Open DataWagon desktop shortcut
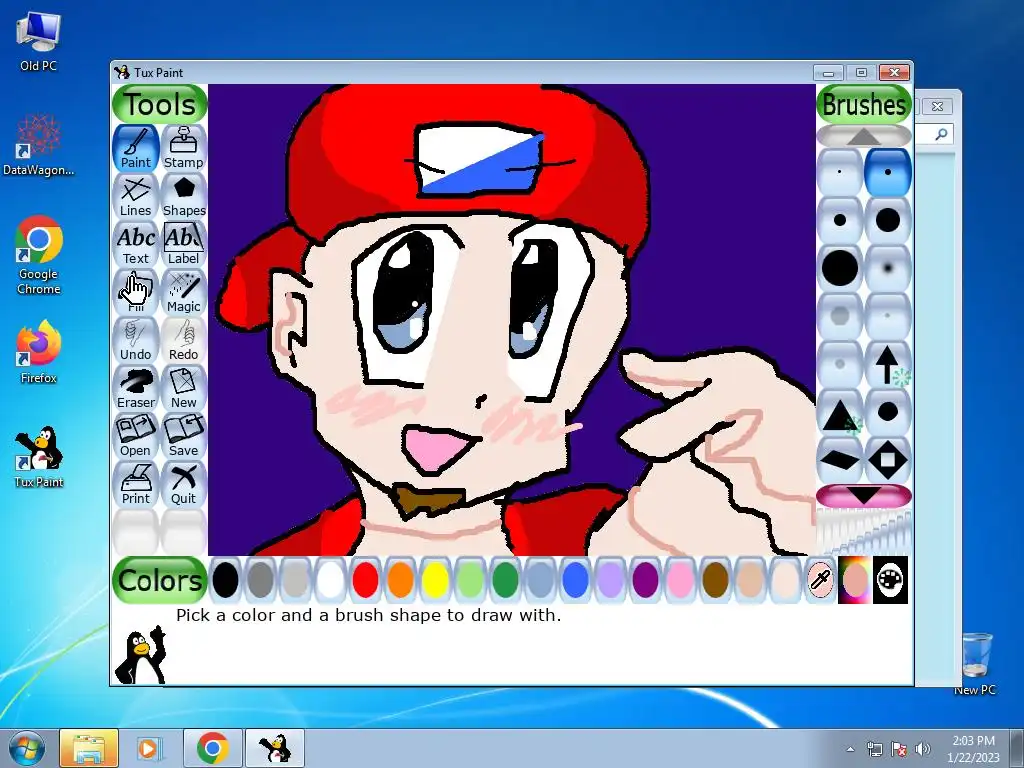This screenshot has width=1024, height=768. click(39, 144)
